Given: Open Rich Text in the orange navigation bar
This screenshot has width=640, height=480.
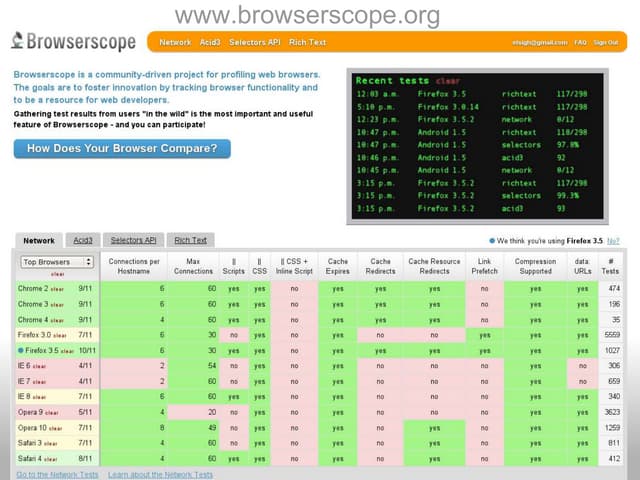Looking at the screenshot, I should point(305,43).
